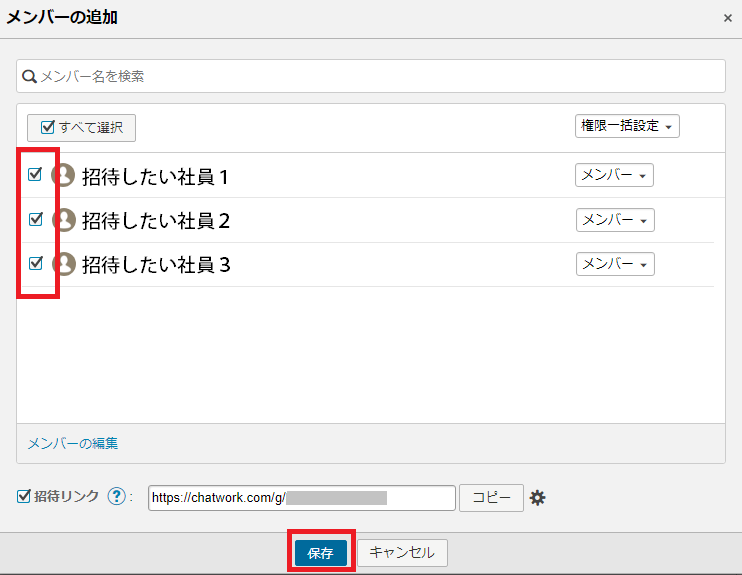Viewport: 742px width, 575px height.
Task: Click the 保存 save button
Action: 320,553
